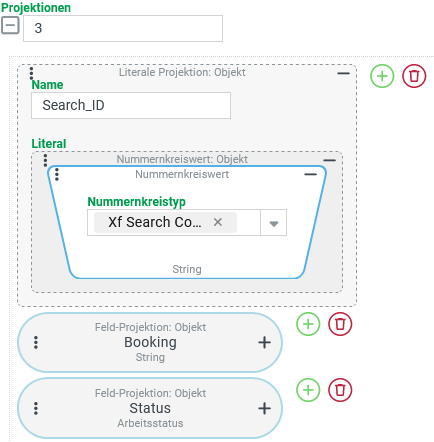Collapse the Projektionen list
This screenshot has height=442, width=434.
pos(10,25)
